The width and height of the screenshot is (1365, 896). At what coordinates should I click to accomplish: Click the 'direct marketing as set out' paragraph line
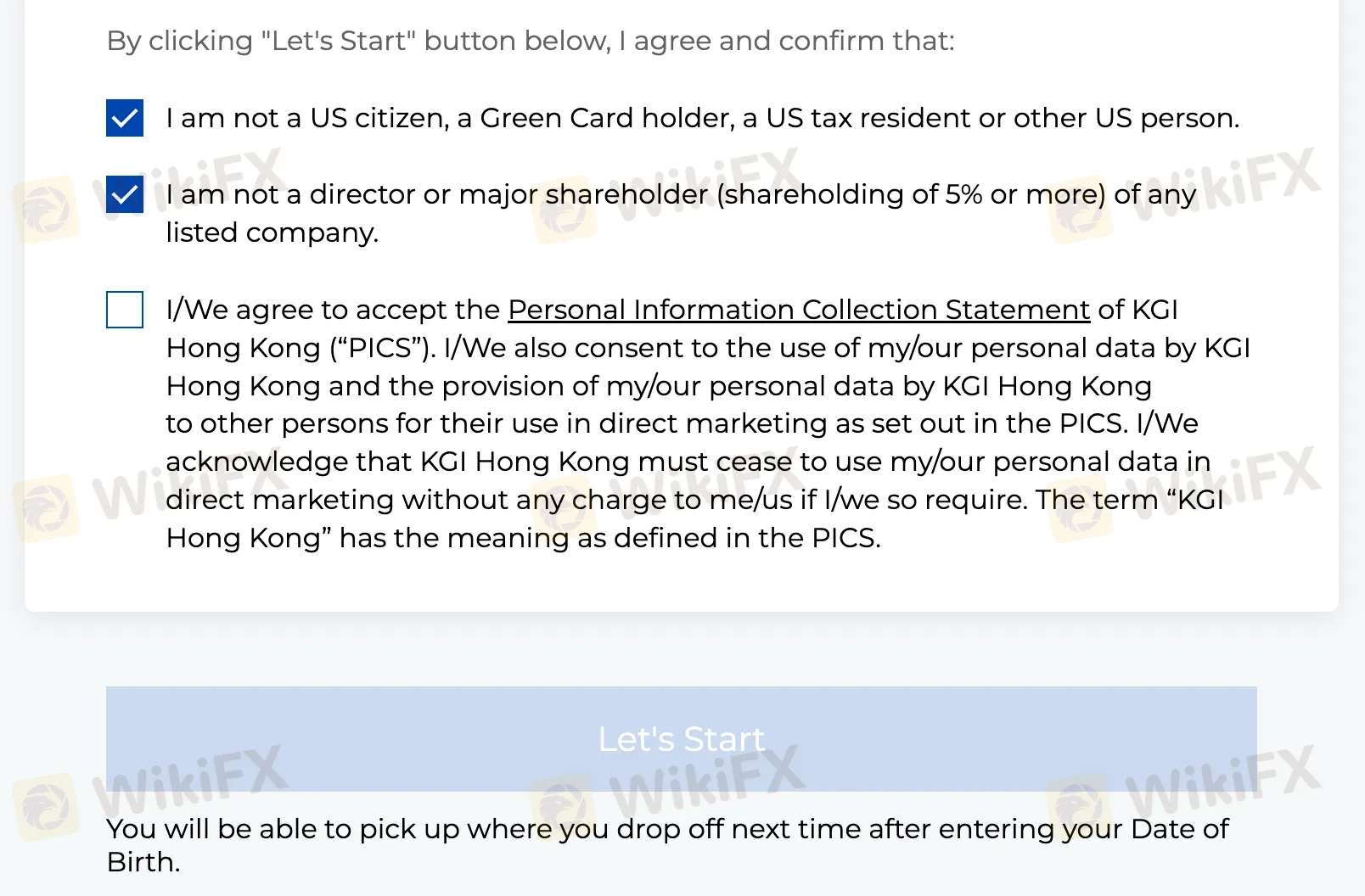(682, 423)
